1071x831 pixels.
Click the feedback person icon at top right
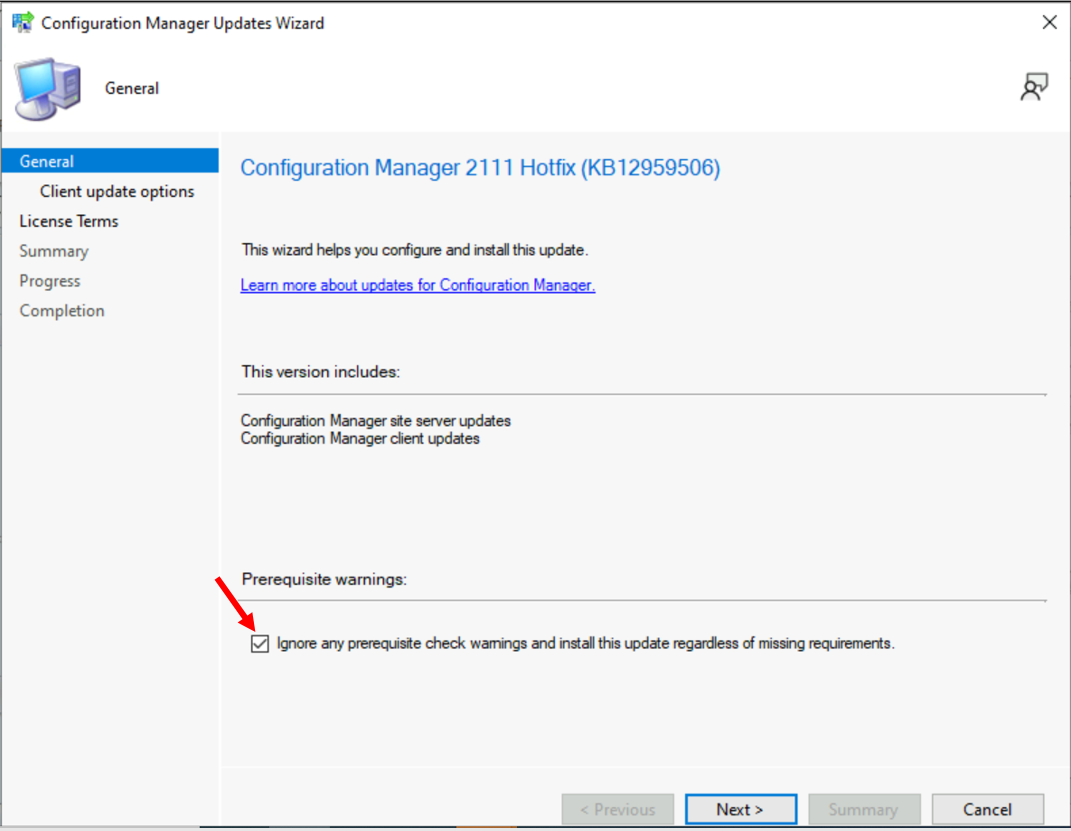tap(1034, 87)
